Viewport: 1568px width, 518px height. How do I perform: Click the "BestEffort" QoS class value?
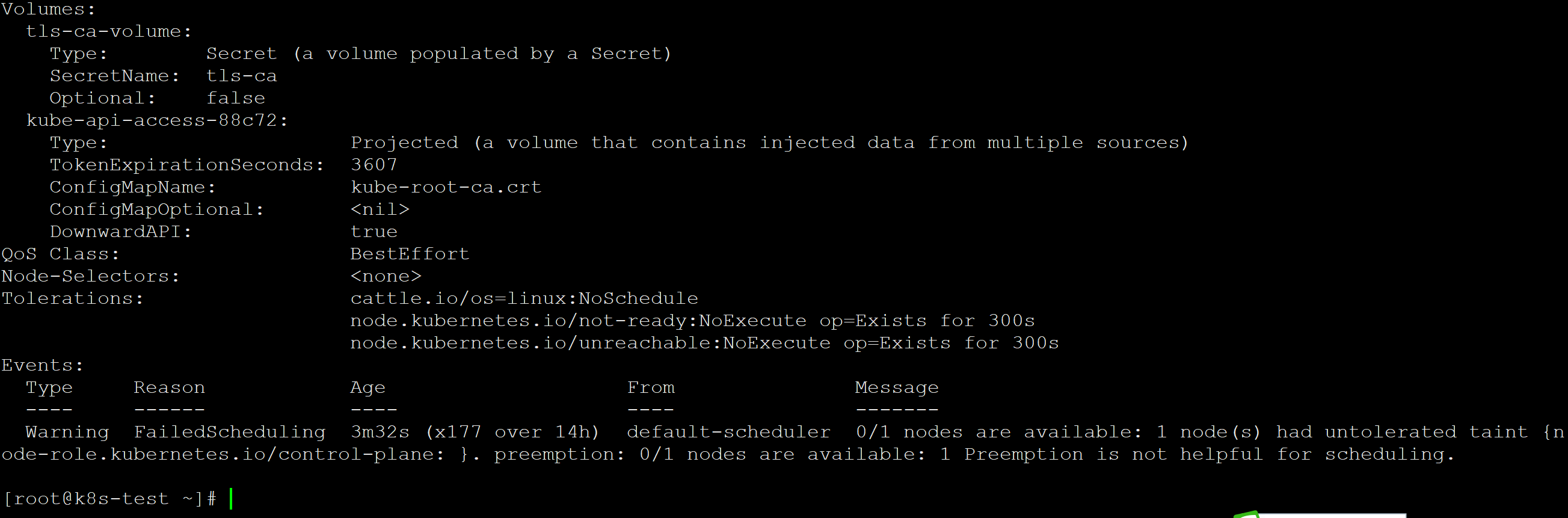(x=410, y=254)
